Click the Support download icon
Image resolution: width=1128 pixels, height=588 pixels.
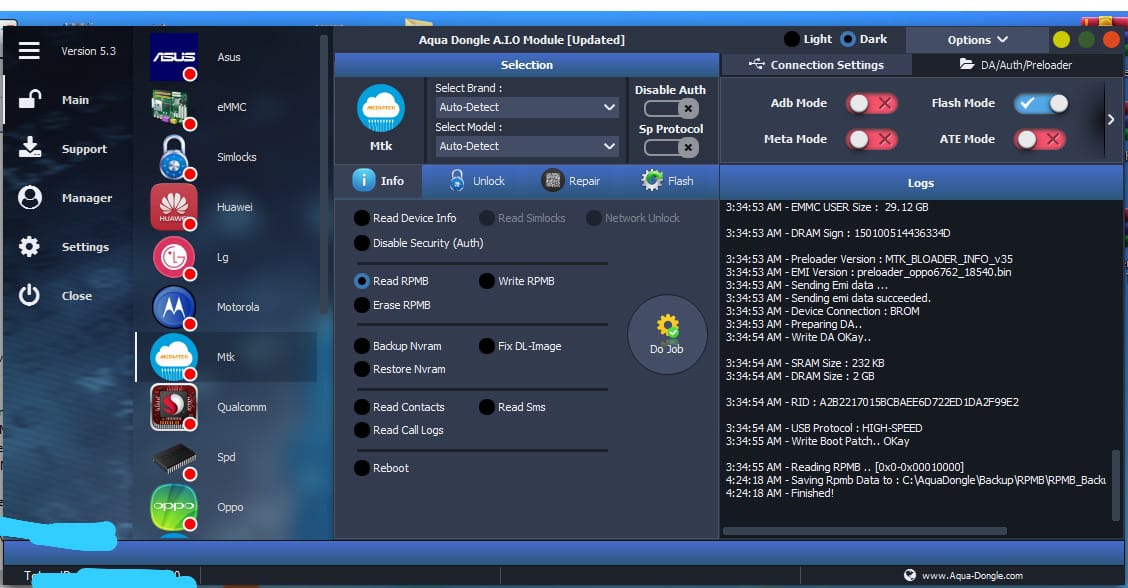click(29, 148)
